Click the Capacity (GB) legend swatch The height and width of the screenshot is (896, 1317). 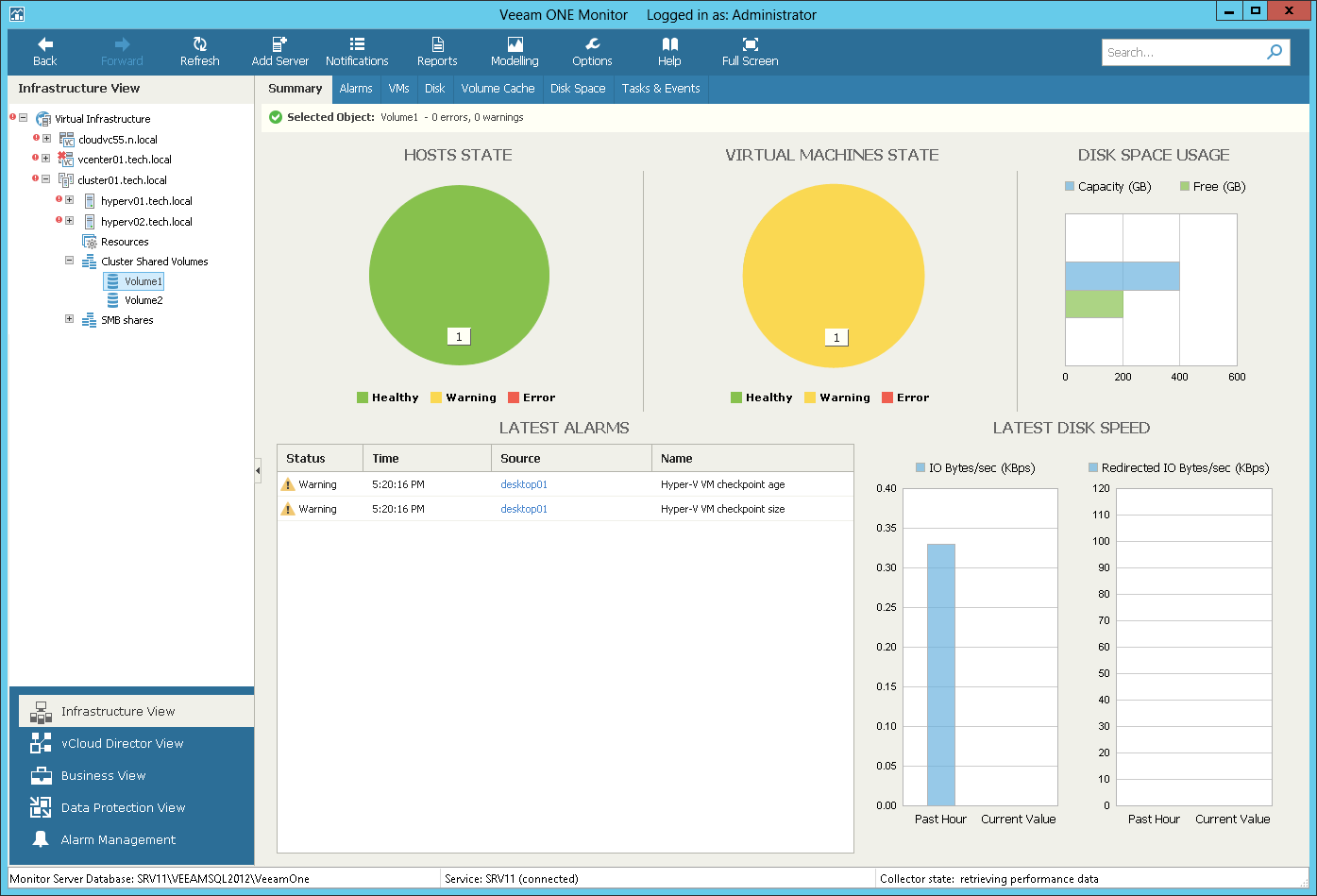(1070, 187)
